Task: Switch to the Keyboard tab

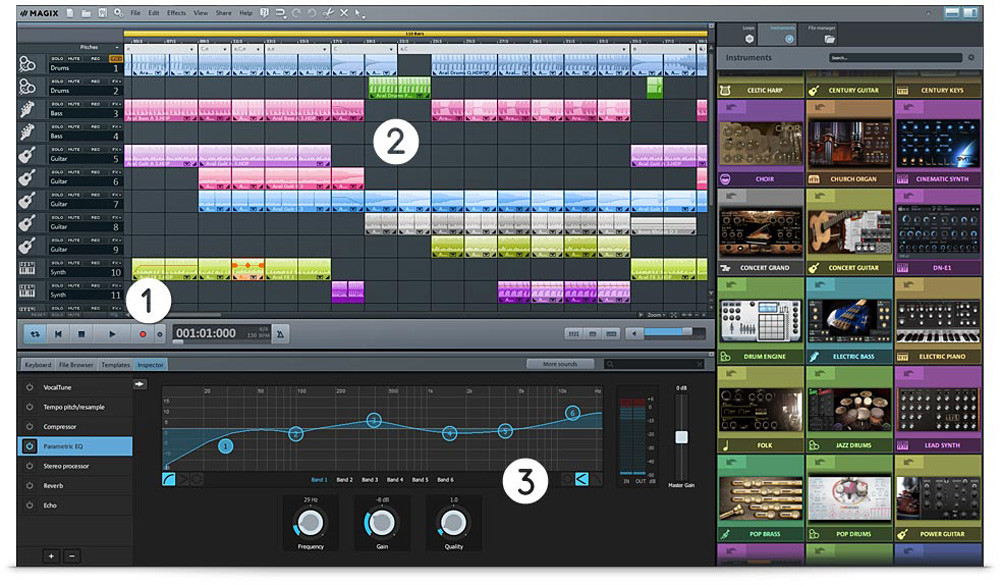Action: 38,365
